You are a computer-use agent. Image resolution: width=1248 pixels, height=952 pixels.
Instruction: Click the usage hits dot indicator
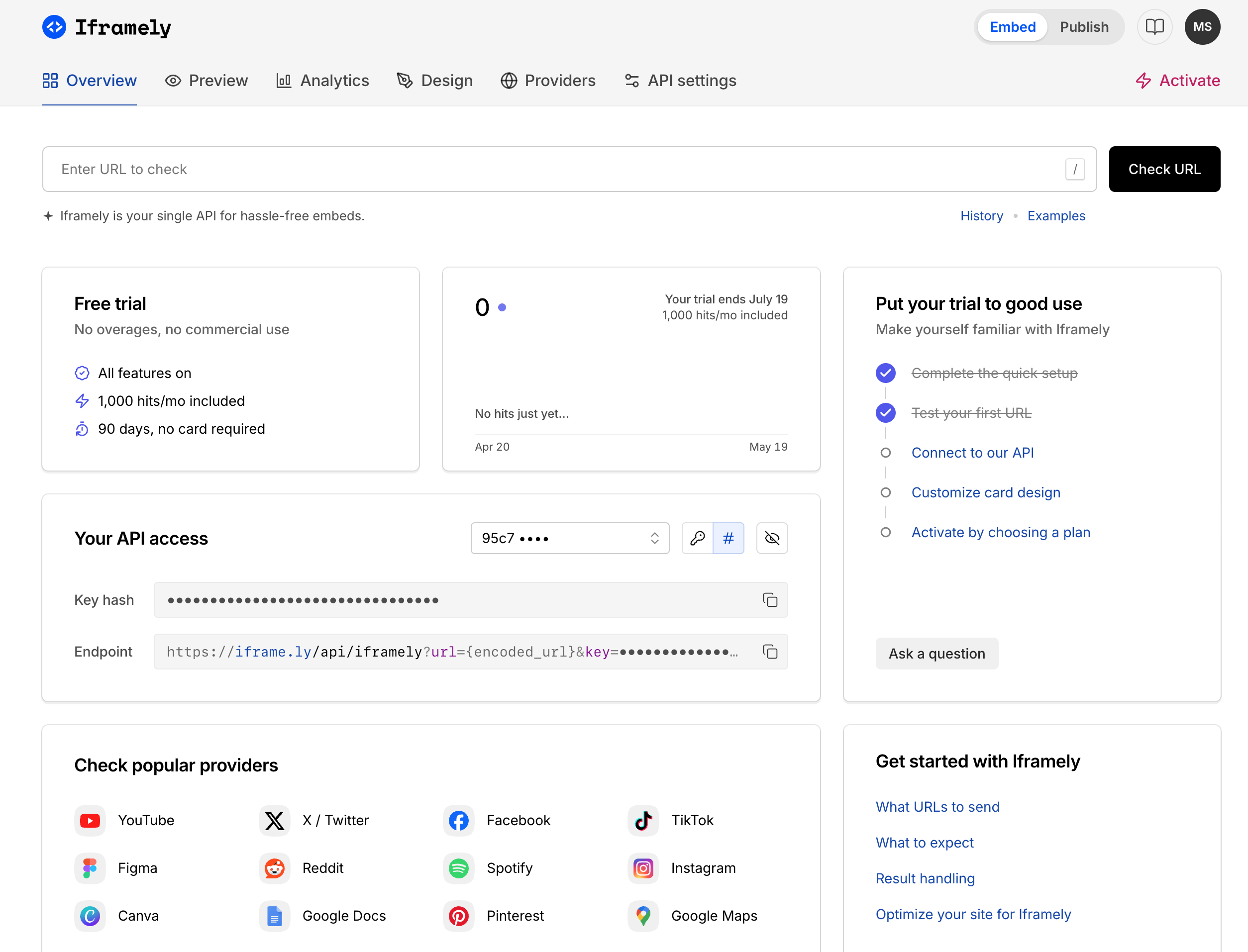pyautogui.click(x=502, y=307)
